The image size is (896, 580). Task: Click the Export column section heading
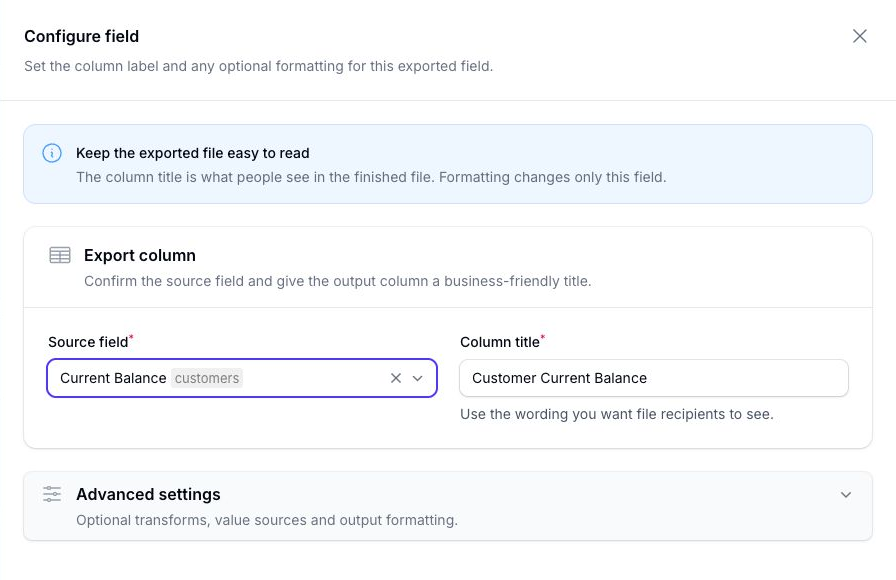140,255
